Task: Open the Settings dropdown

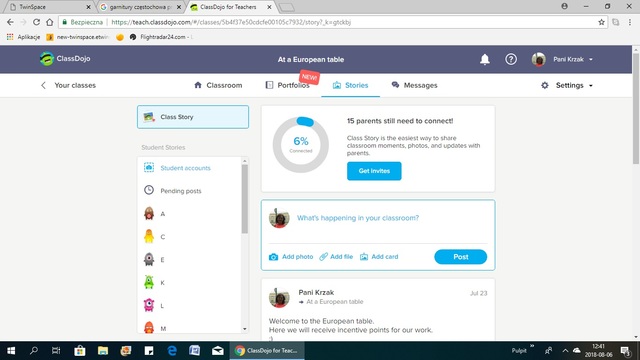Action: tap(567, 85)
